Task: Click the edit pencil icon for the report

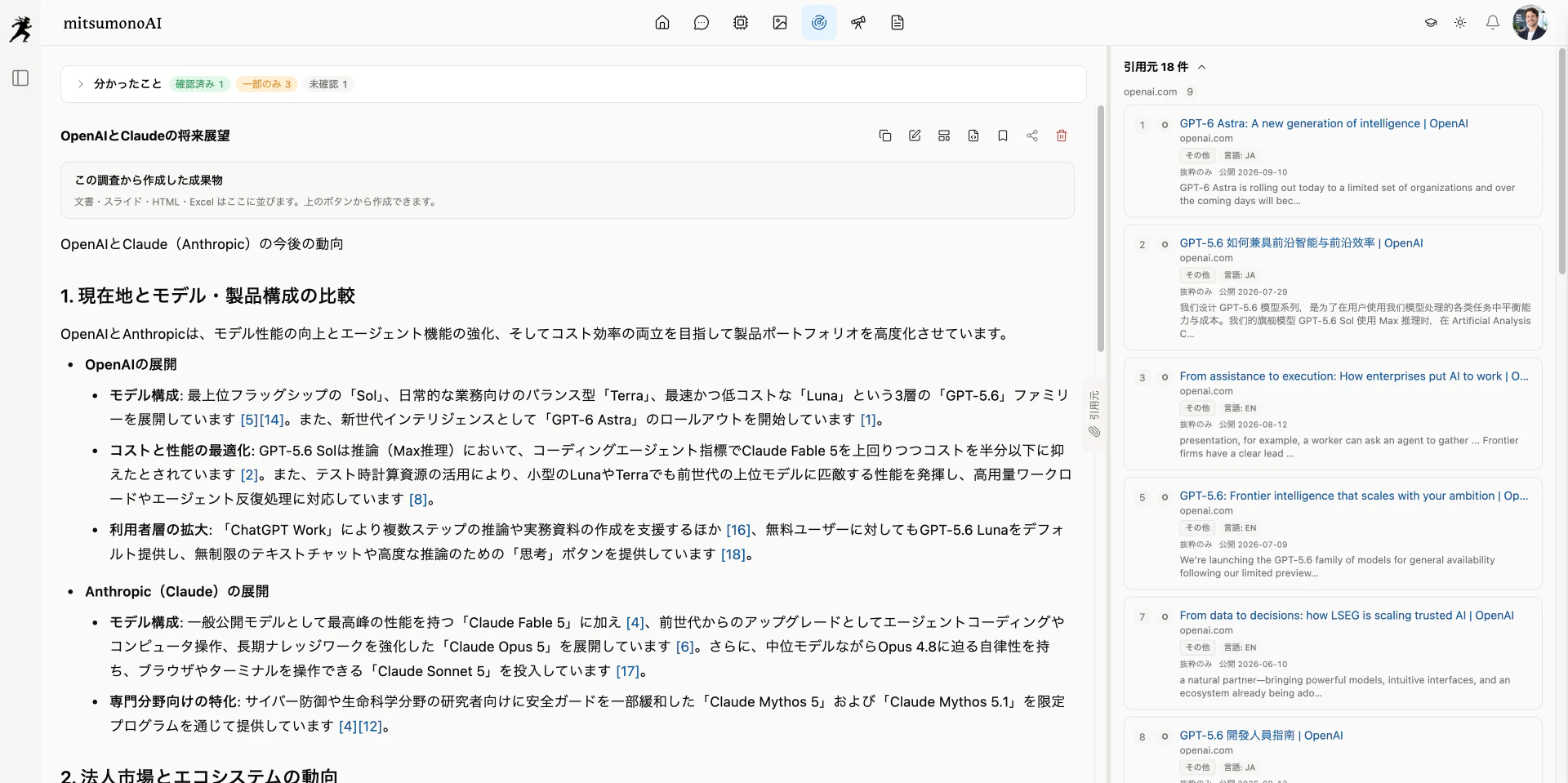Action: tap(915, 136)
